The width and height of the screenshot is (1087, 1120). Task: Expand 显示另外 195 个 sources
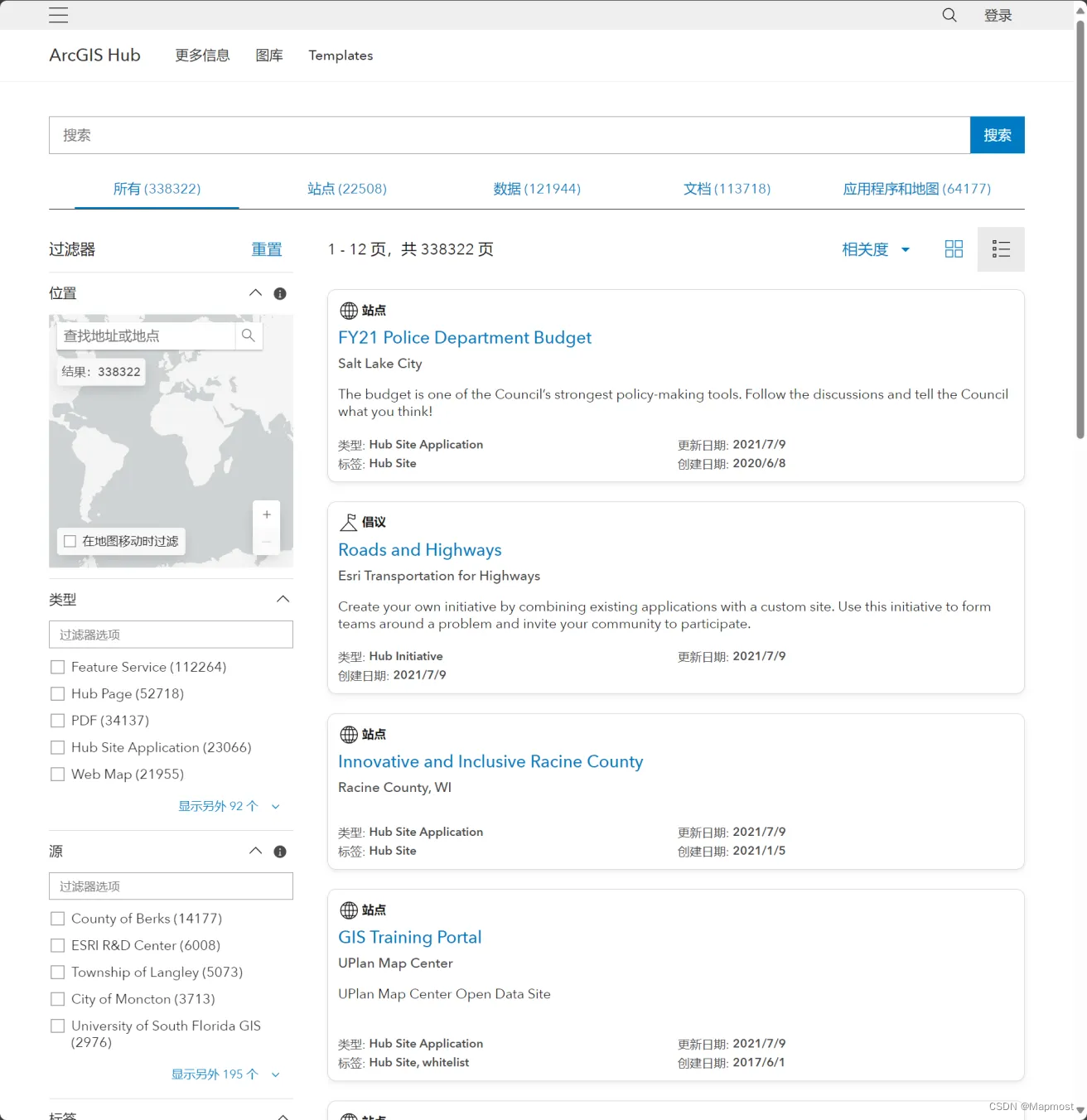tap(225, 1074)
